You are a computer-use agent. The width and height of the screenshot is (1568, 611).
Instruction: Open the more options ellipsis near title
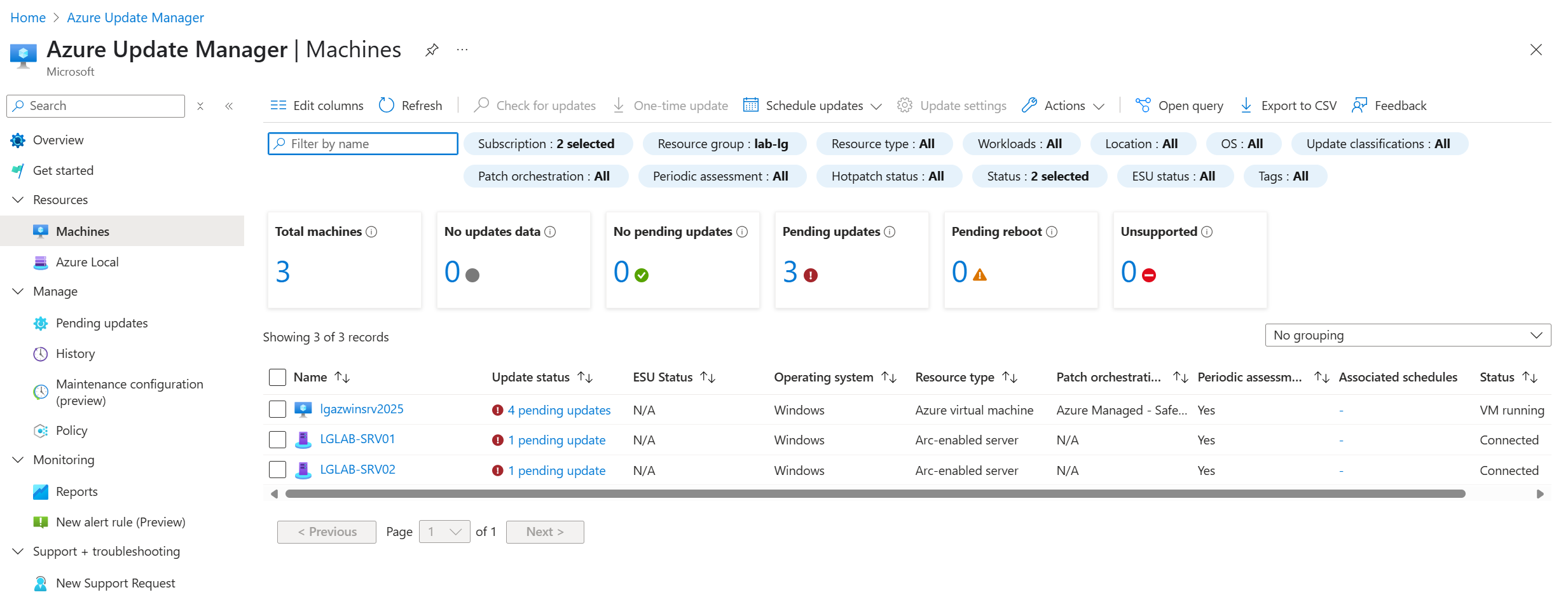[x=462, y=50]
